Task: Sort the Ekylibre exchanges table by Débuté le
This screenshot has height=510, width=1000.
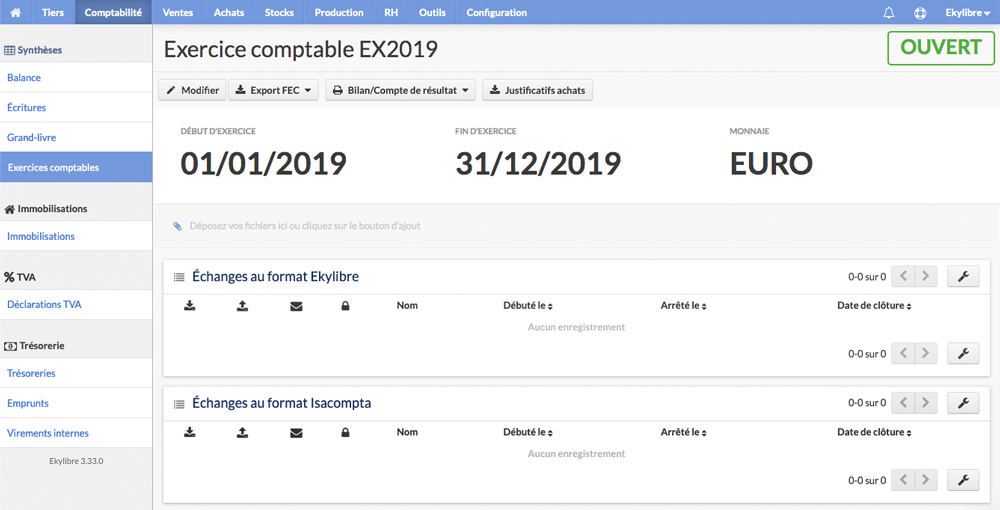Action: [x=527, y=306]
